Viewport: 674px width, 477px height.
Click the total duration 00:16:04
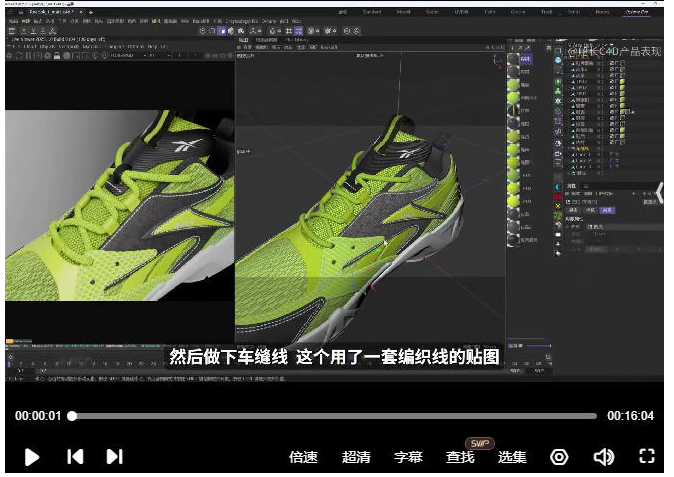click(630, 416)
